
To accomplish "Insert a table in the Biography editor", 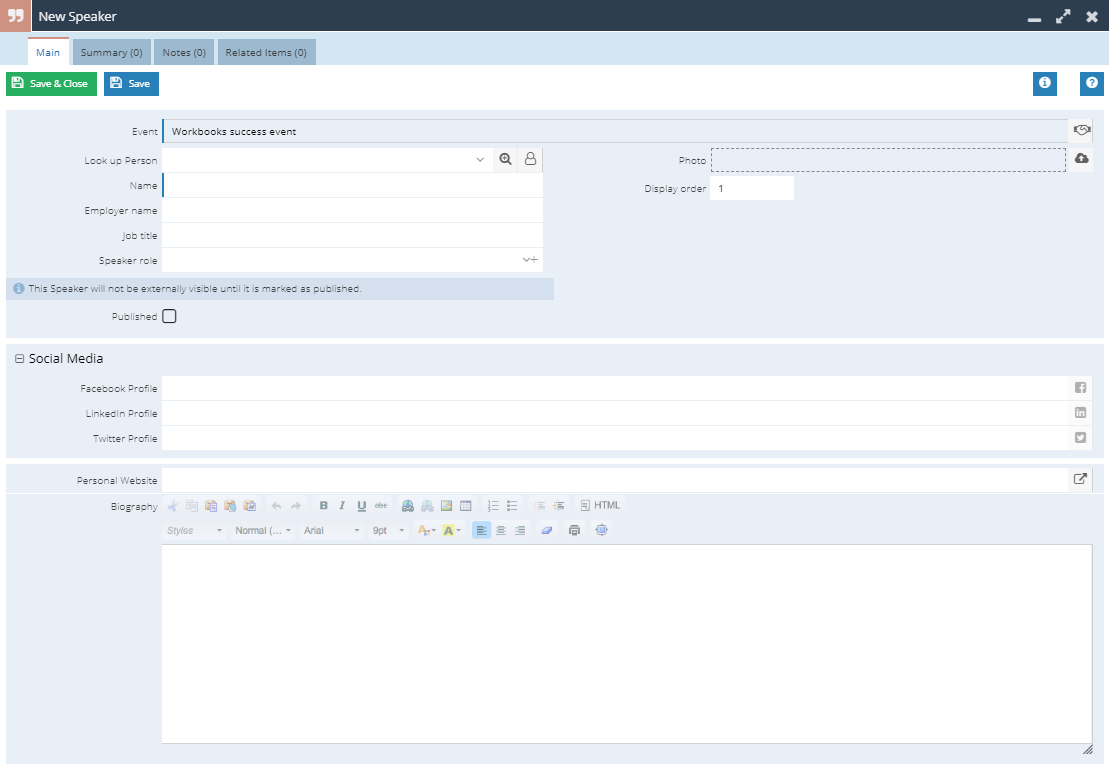I will coord(466,505).
